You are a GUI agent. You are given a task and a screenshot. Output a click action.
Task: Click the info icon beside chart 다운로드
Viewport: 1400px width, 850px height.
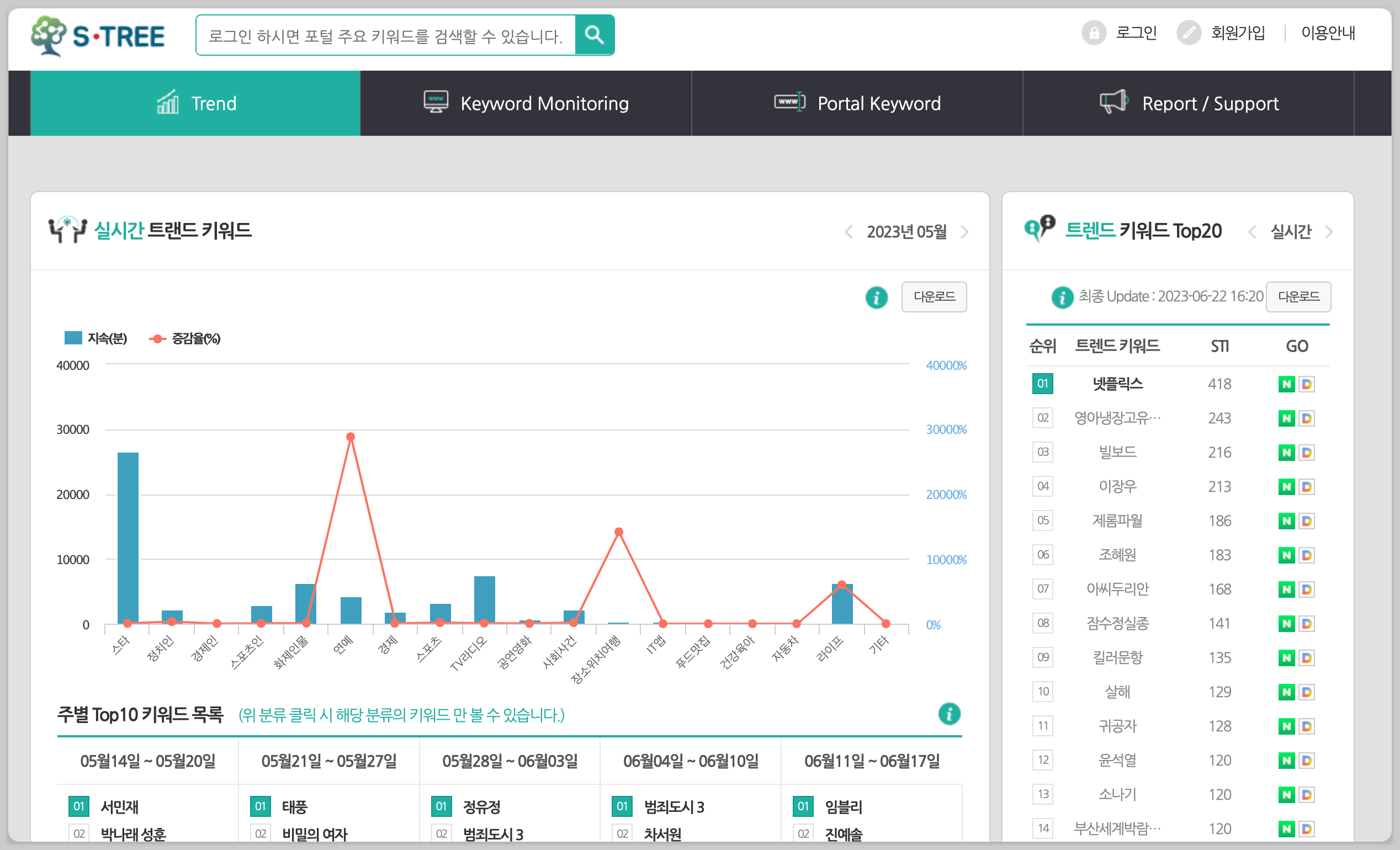(876, 297)
